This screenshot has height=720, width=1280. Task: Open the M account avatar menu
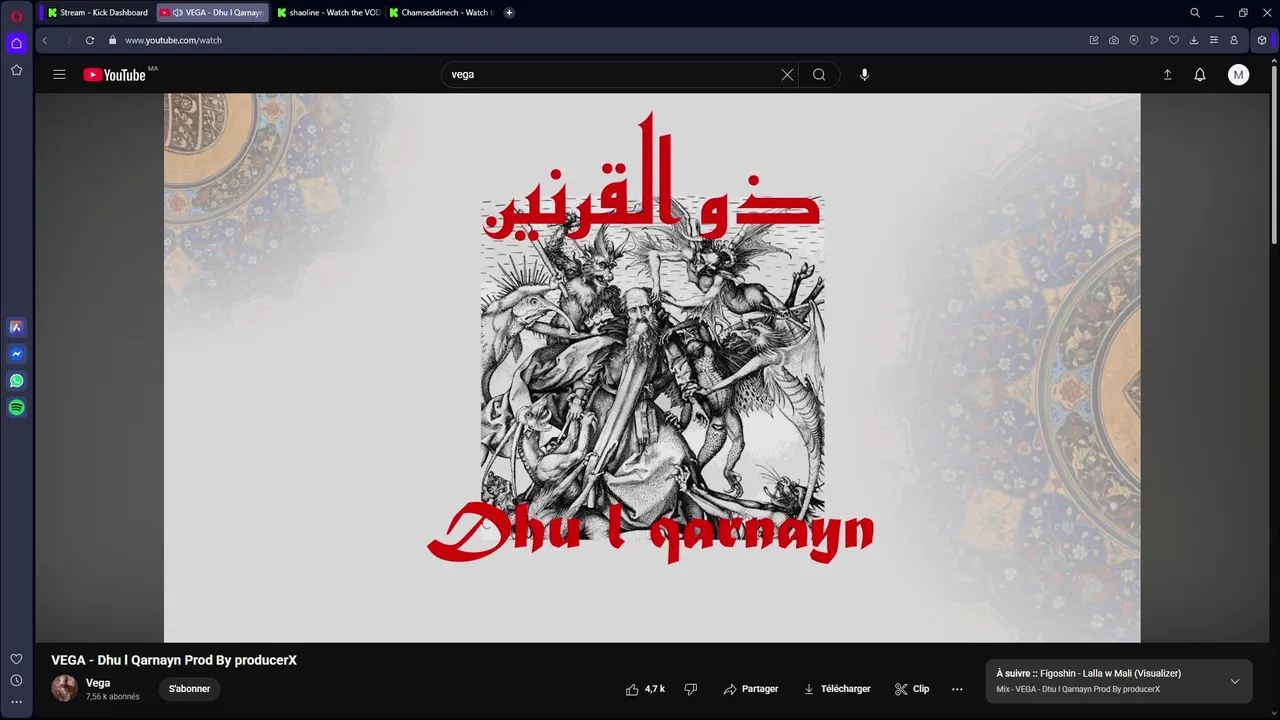click(1238, 74)
